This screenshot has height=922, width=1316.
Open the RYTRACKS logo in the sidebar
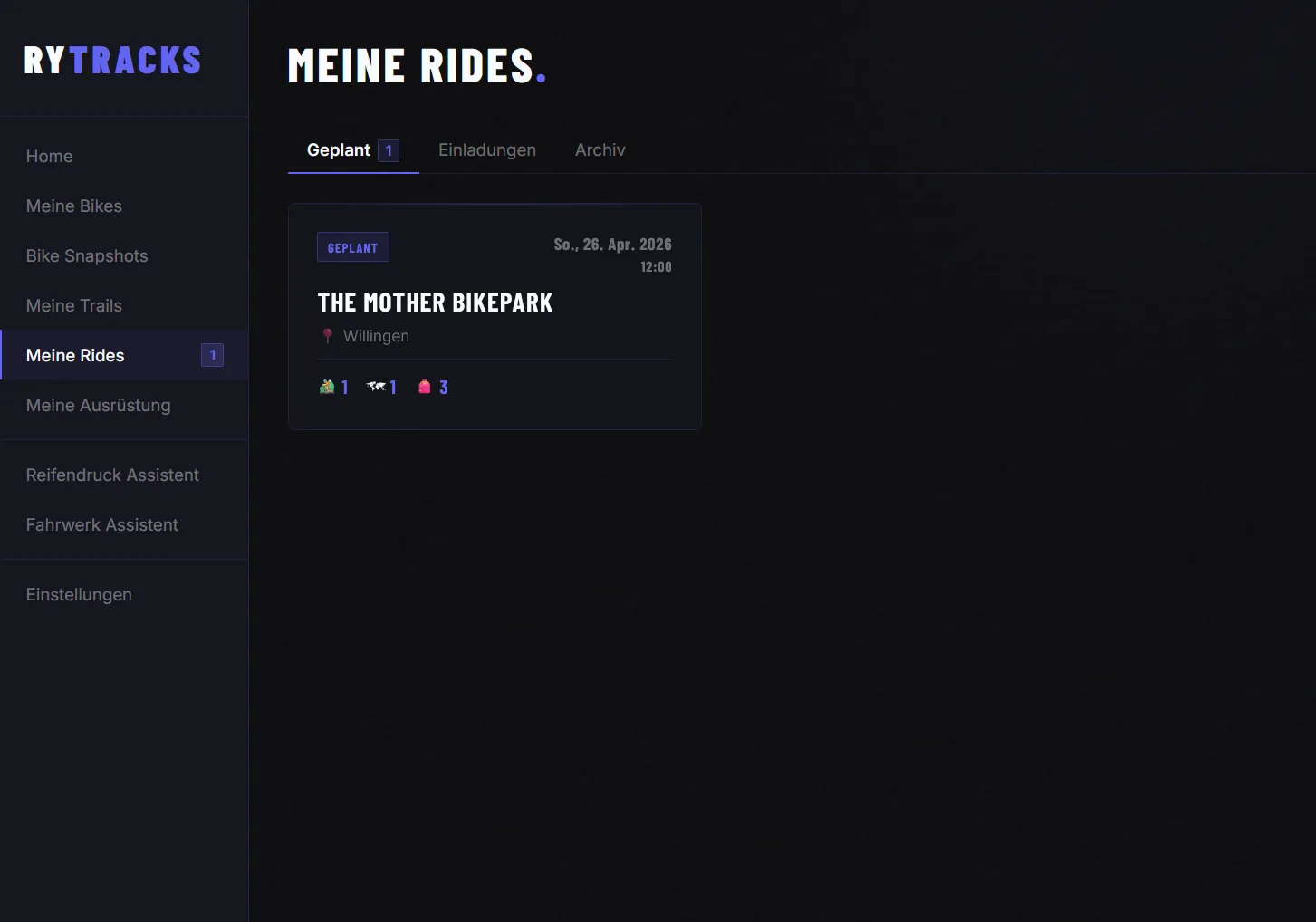click(x=112, y=60)
